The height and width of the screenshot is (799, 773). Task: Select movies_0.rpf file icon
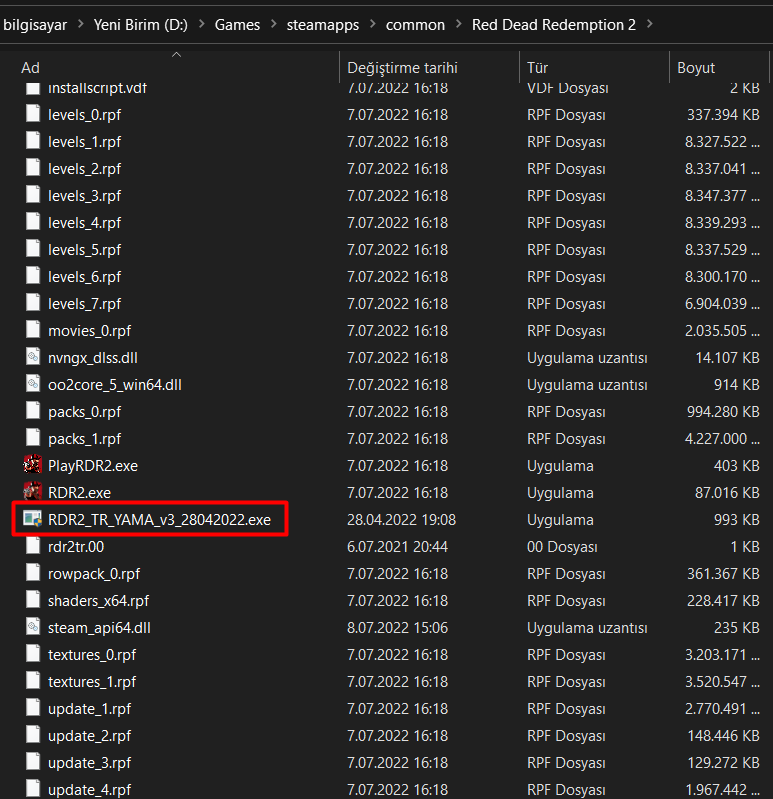click(33, 330)
